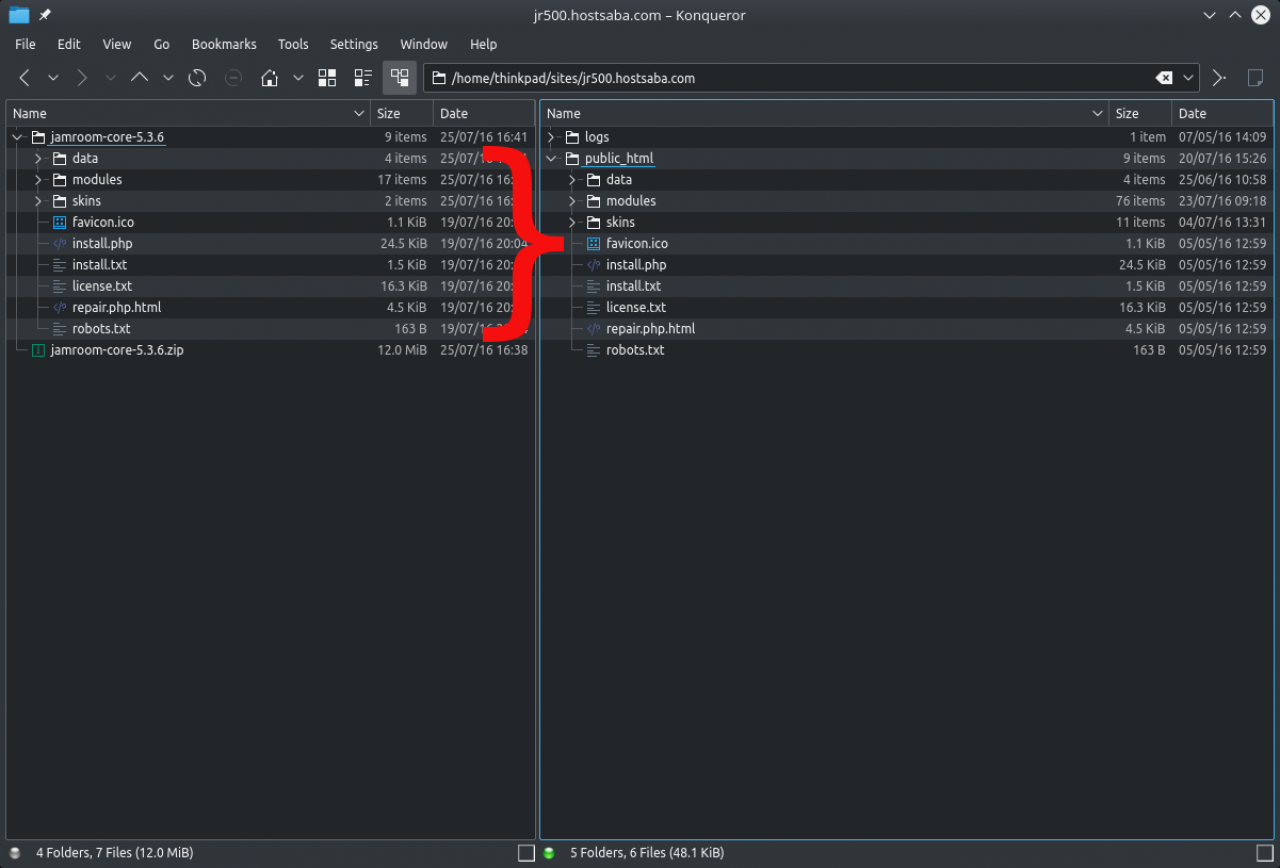
Task: Open the Settings menu
Action: pyautogui.click(x=354, y=44)
